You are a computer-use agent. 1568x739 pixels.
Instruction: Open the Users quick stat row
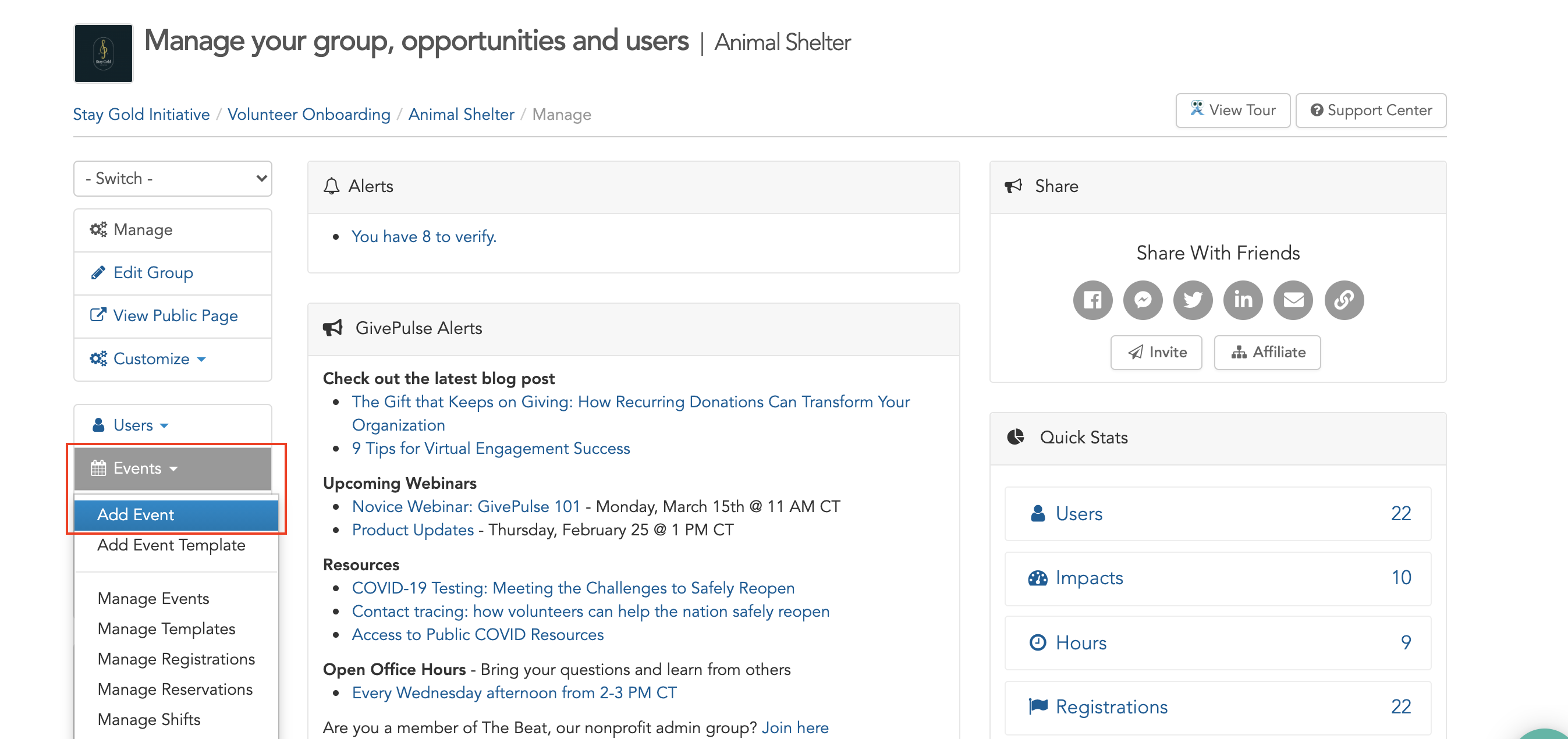click(x=1218, y=514)
